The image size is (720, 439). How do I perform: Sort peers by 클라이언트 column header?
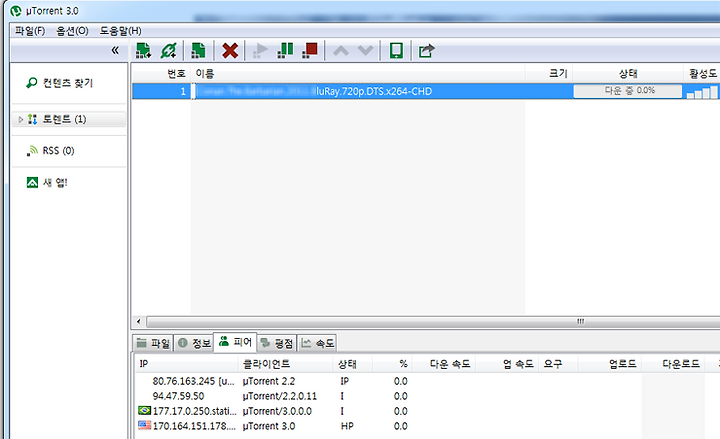coord(287,364)
